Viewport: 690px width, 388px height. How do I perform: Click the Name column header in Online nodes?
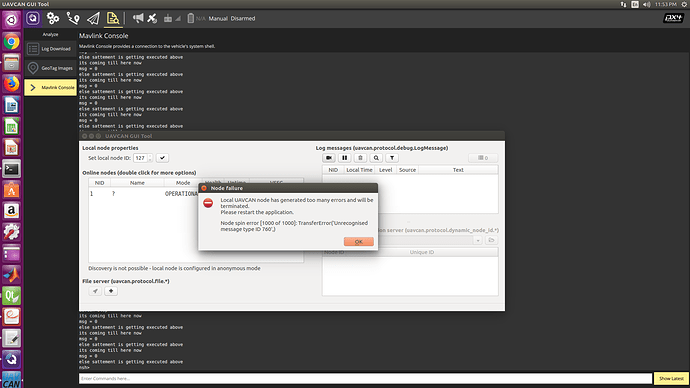point(137,183)
